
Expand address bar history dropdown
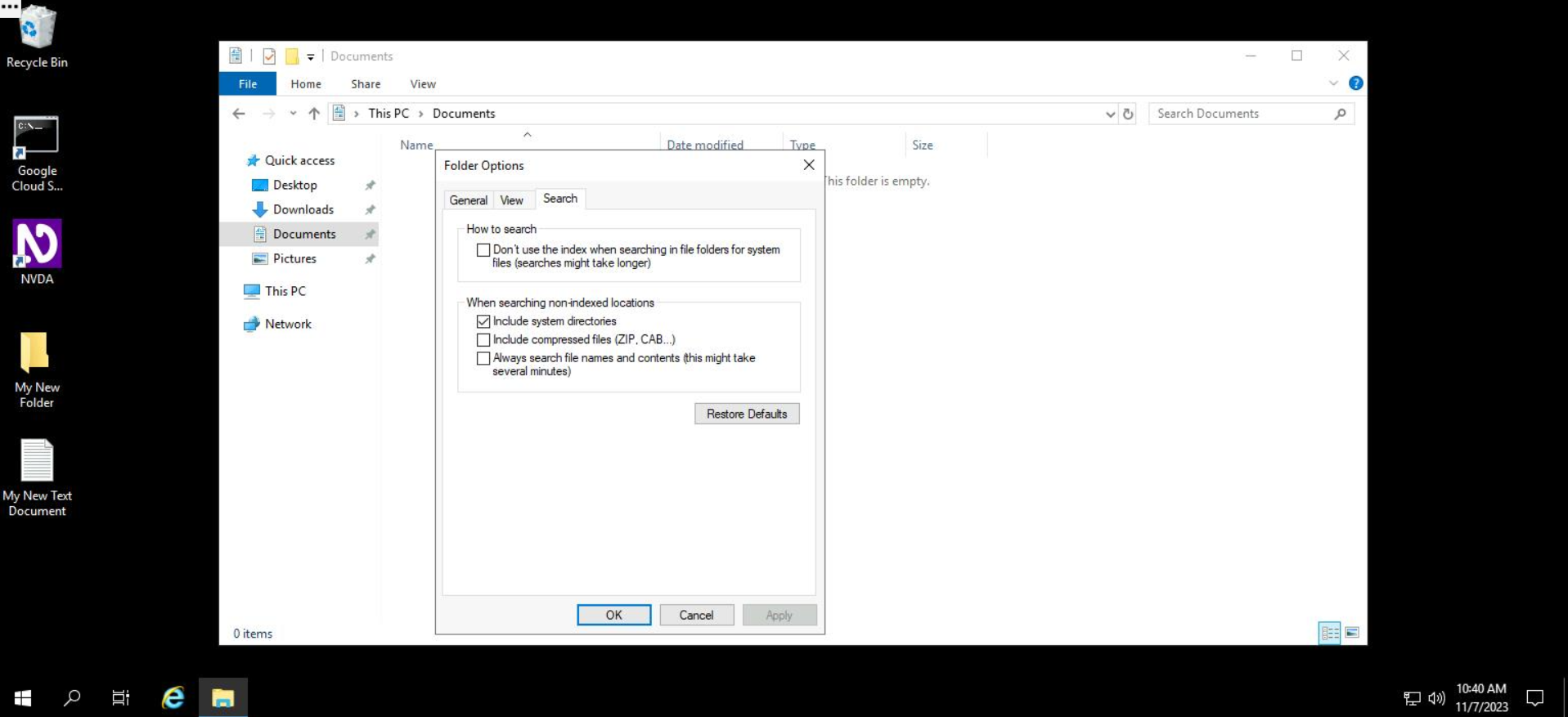point(1110,114)
